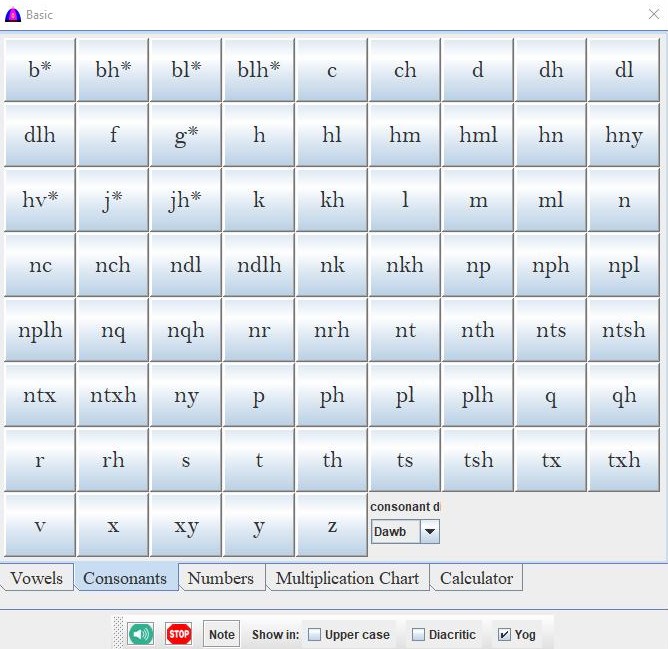Uncheck the Yog checkbox

(504, 635)
